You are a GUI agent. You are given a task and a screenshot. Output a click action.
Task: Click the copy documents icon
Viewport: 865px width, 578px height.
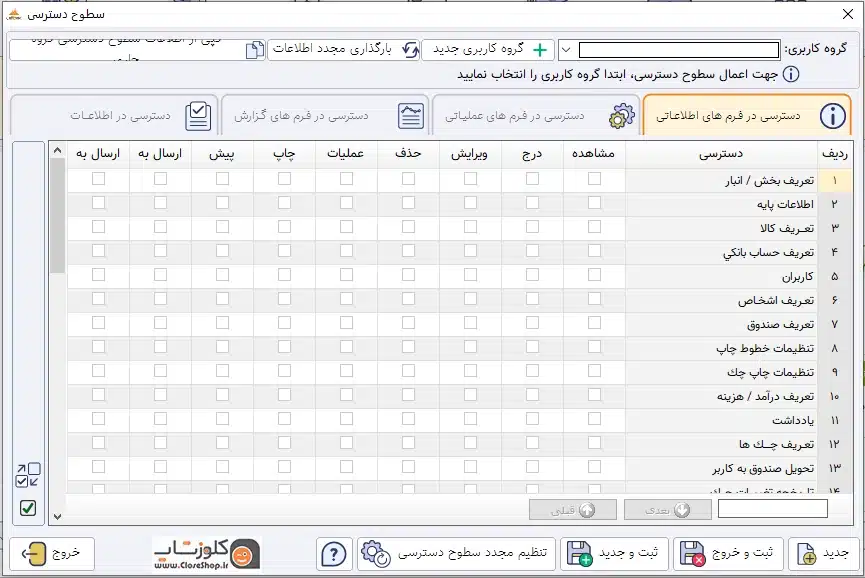[254, 50]
